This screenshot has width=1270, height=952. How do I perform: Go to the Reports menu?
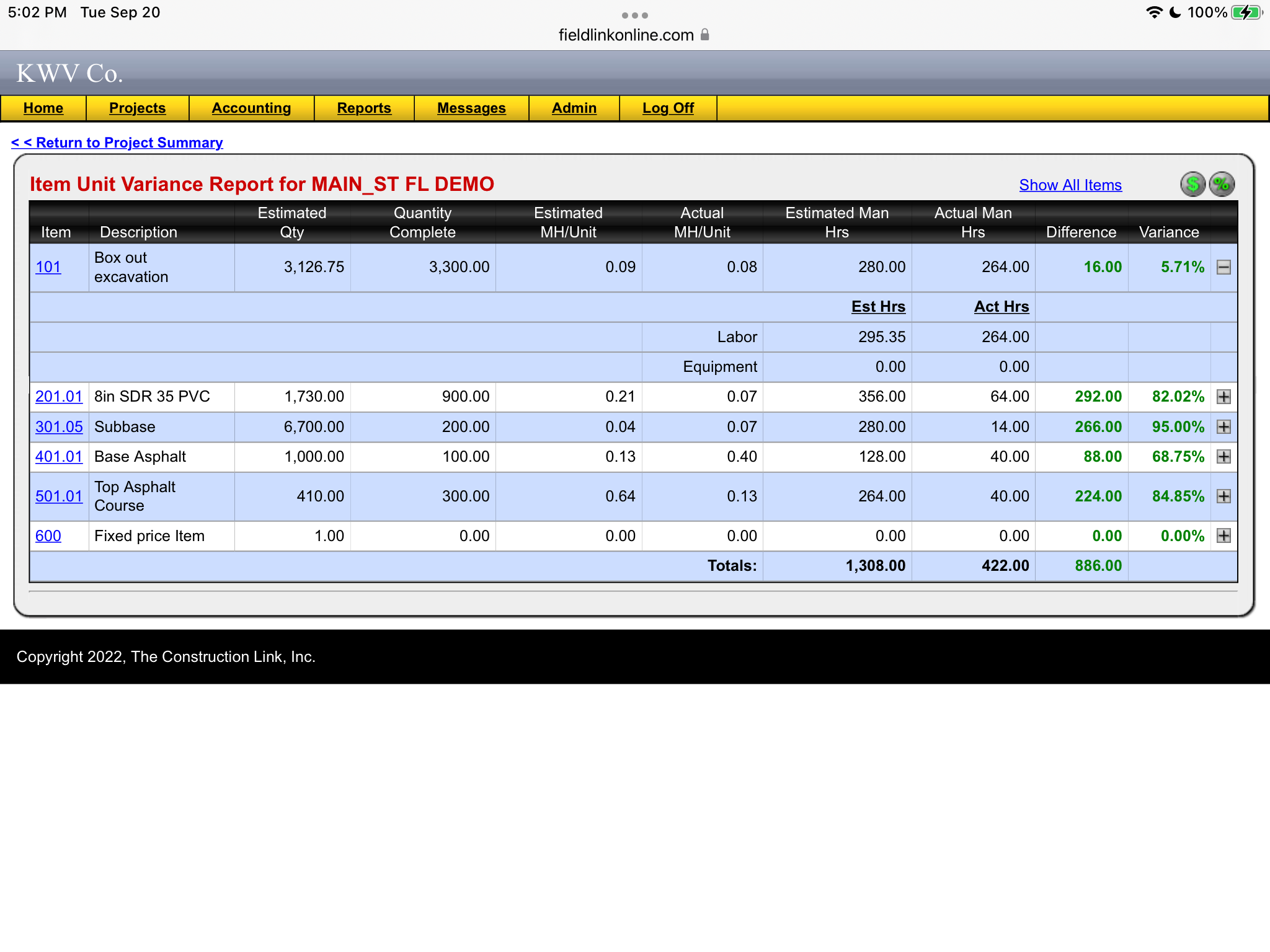364,108
